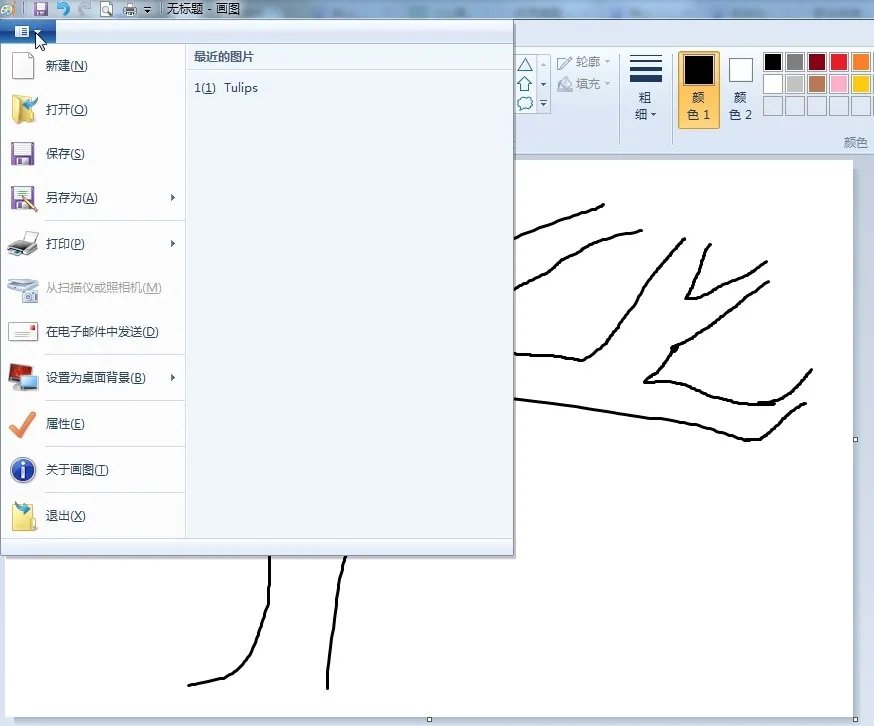
Task: Choose 属性(E) properties menu item
Action: point(65,424)
